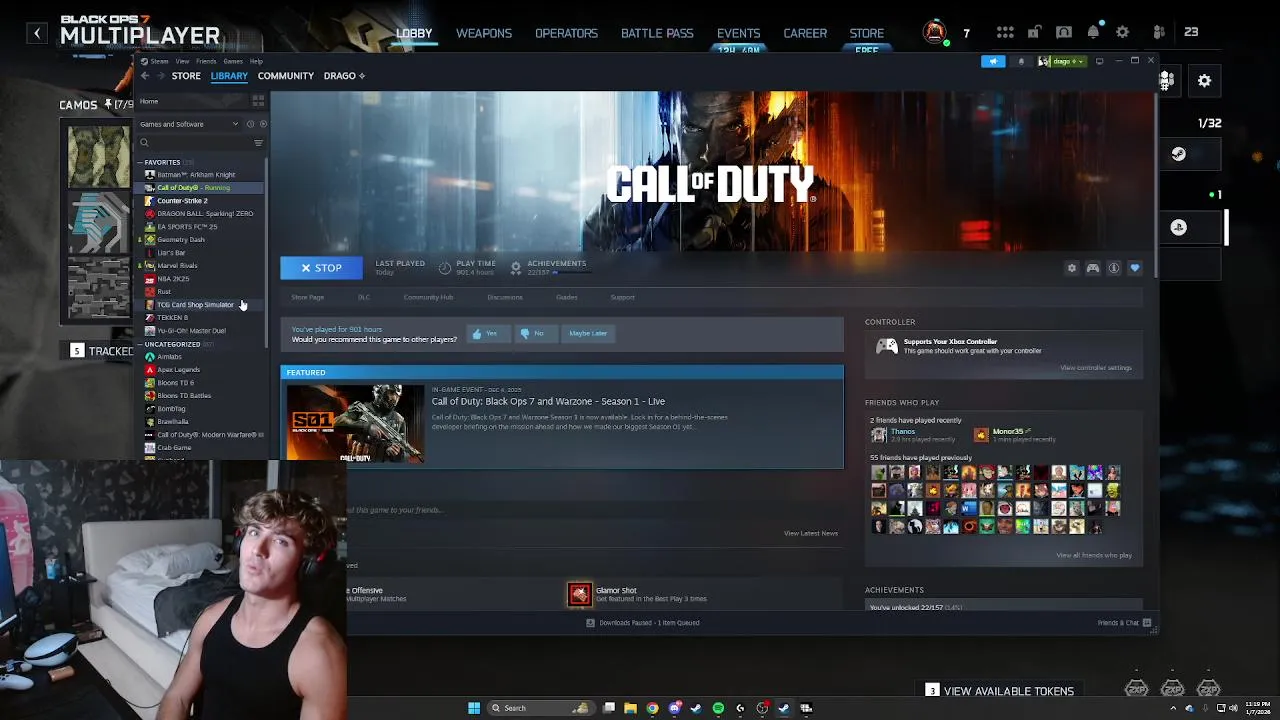The width and height of the screenshot is (1280, 720).
Task: Click the library search magnifier icon
Action: (144, 143)
